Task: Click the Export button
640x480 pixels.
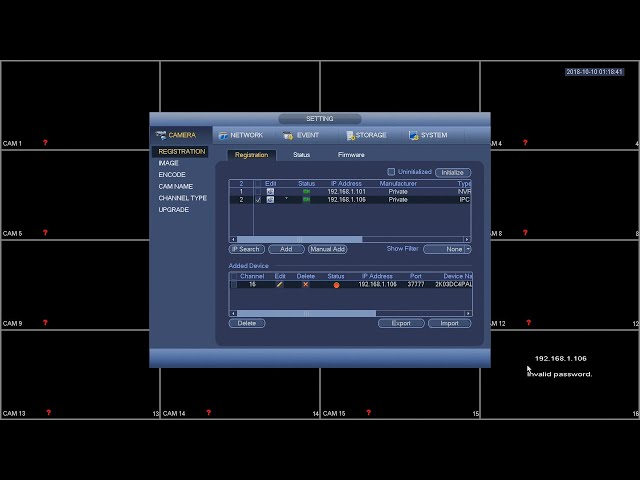Action: tap(401, 323)
